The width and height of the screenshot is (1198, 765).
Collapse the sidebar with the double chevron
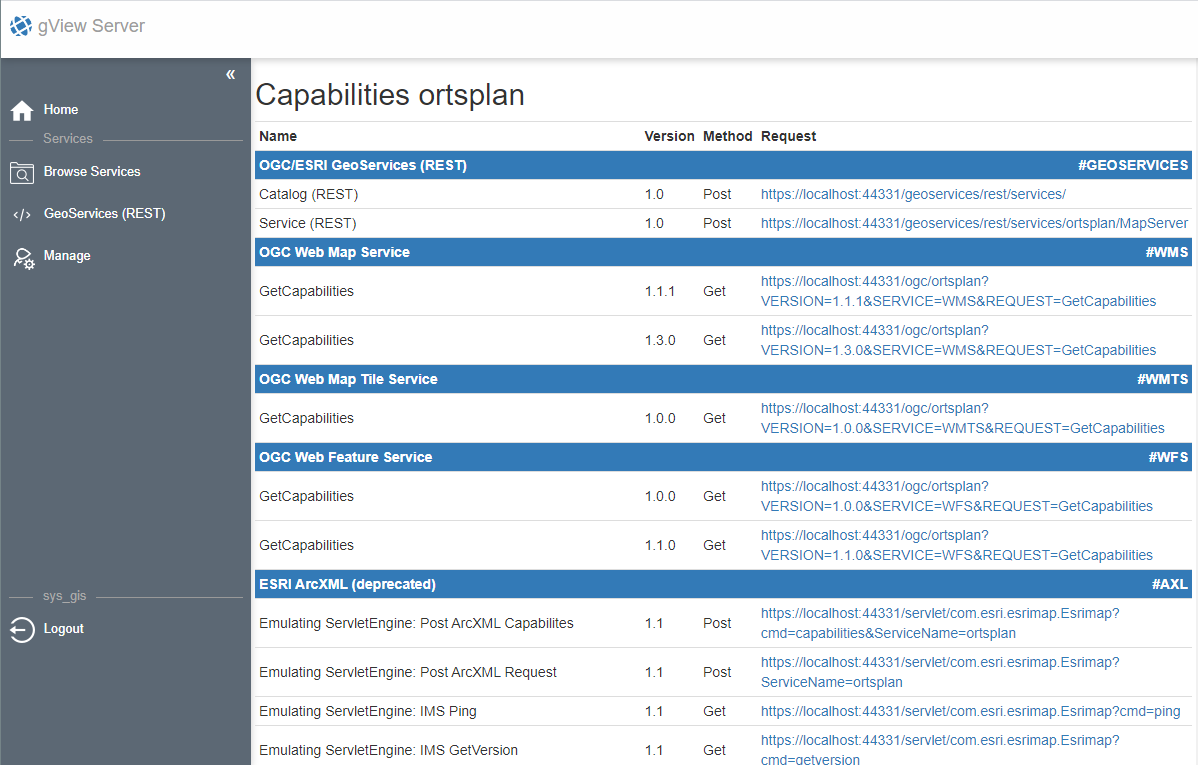230,74
